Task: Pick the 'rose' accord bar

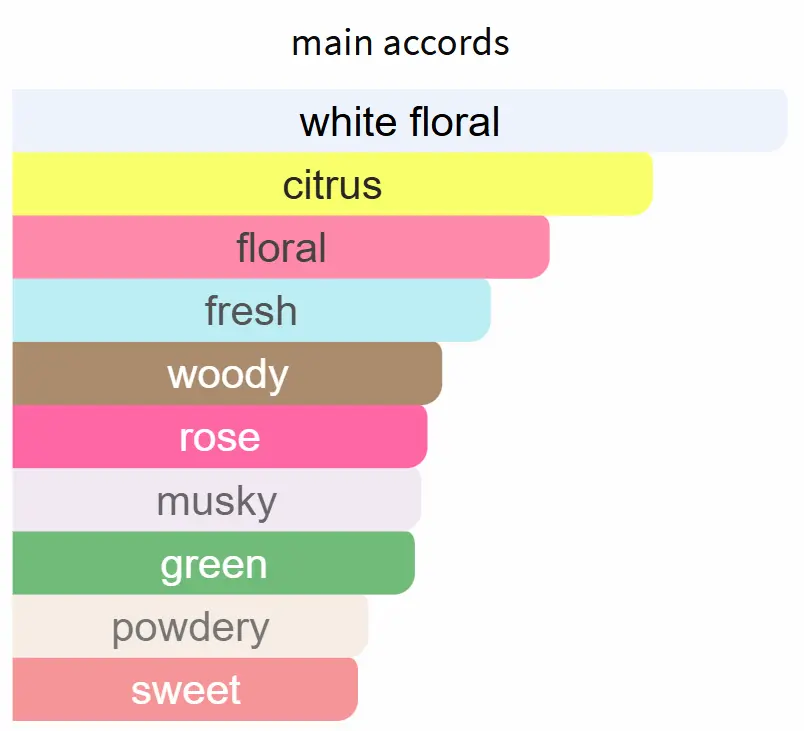Action: tap(220, 436)
